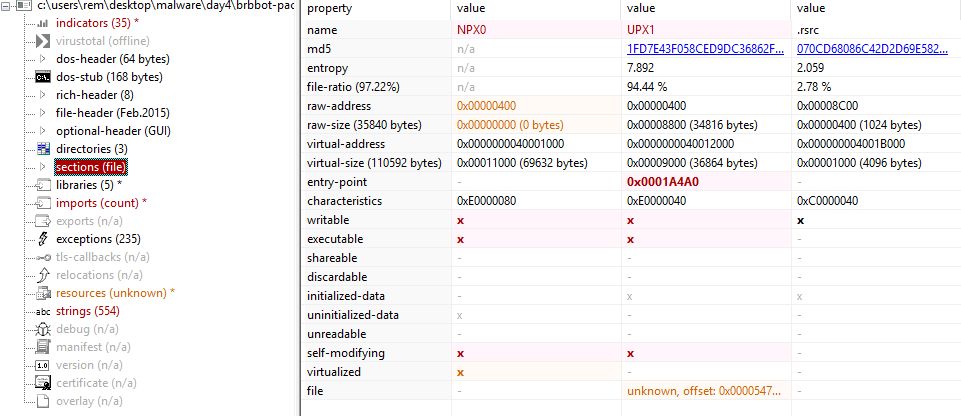
Task: Open imports (count) item
Action: click(x=102, y=203)
